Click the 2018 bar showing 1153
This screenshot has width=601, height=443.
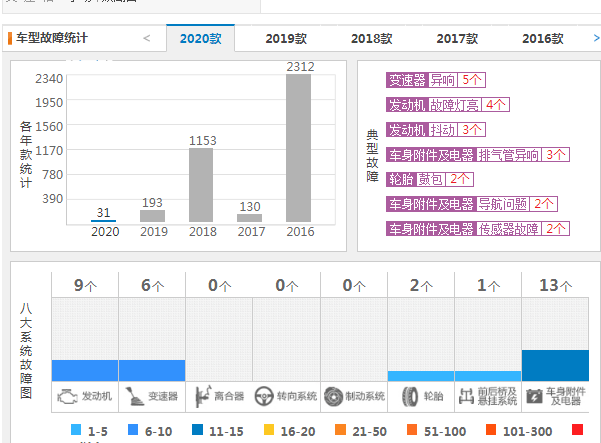click(x=201, y=184)
